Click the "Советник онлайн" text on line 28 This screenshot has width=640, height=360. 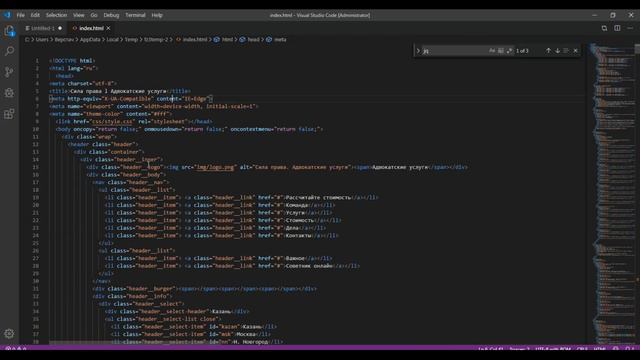point(309,266)
